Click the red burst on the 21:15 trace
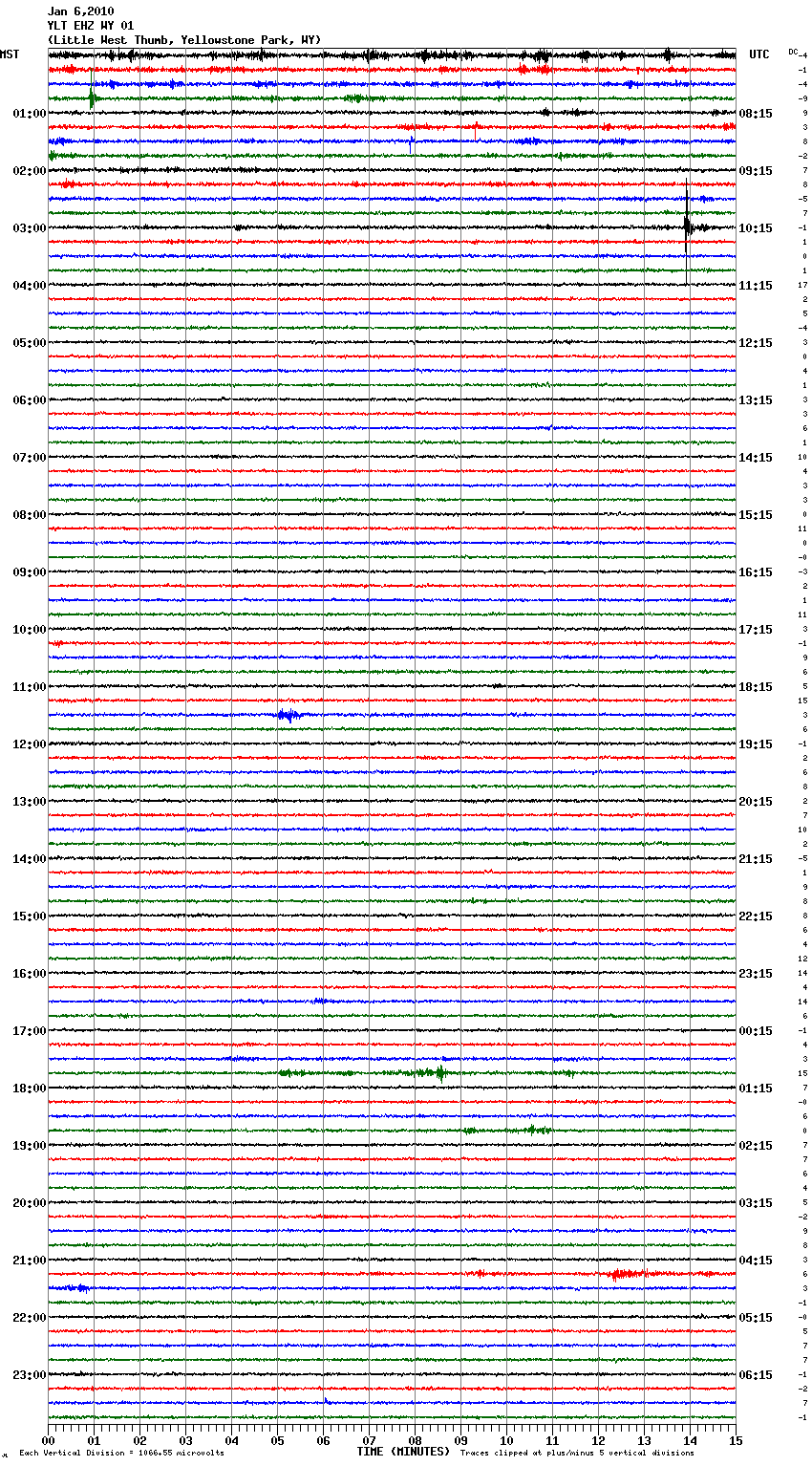812x1466 pixels. 624,1274
